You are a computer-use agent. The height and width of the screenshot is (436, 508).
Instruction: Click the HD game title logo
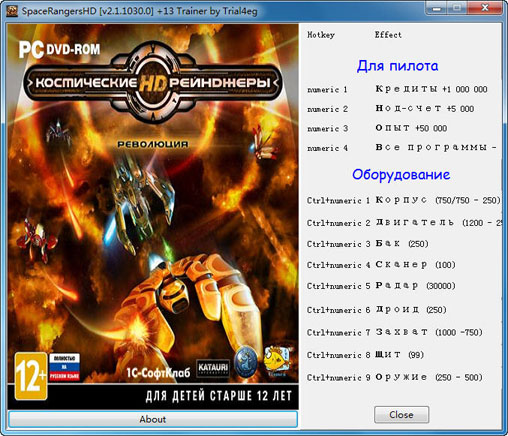(x=153, y=83)
